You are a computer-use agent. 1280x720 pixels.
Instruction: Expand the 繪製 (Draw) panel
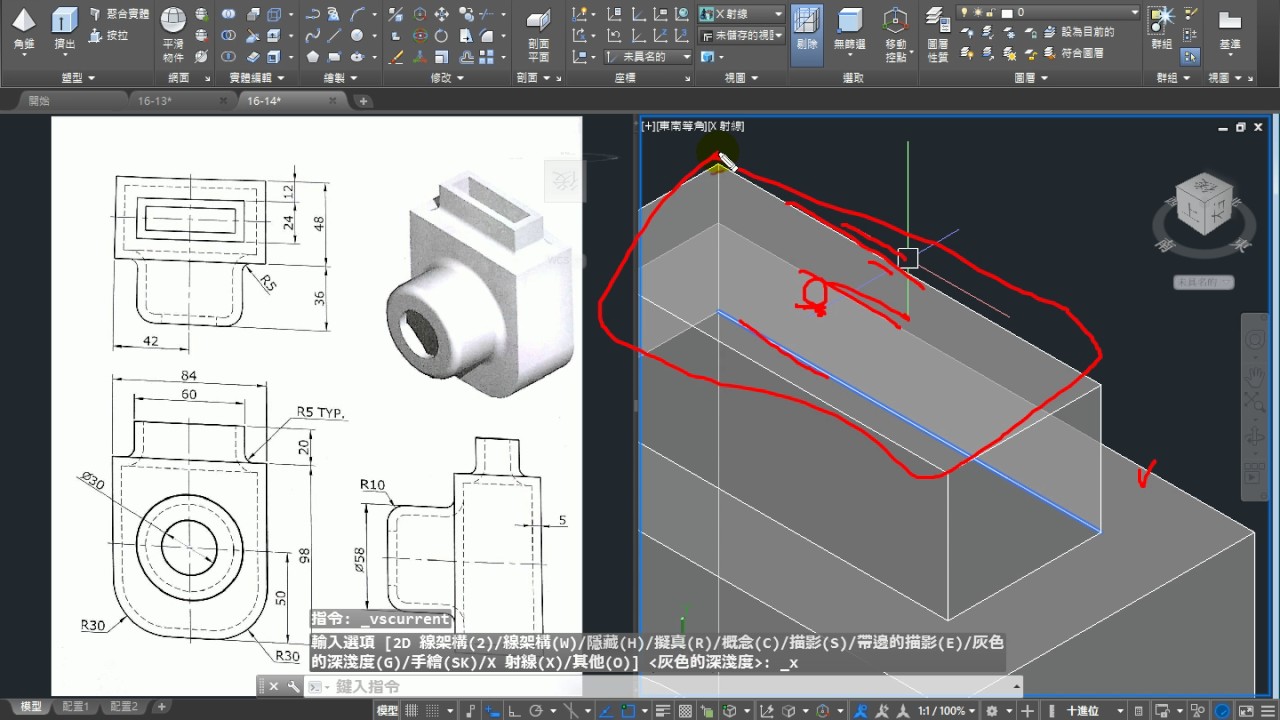pyautogui.click(x=339, y=77)
